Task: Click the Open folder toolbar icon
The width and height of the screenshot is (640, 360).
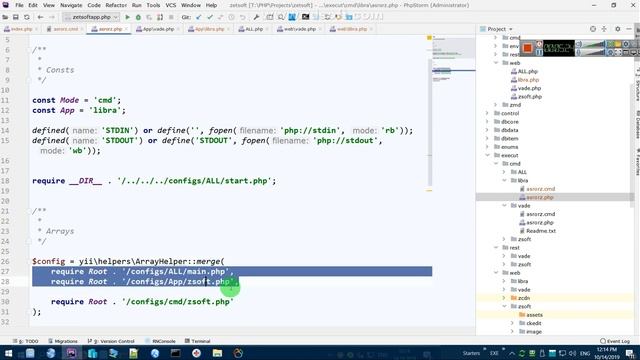Action: point(5,17)
